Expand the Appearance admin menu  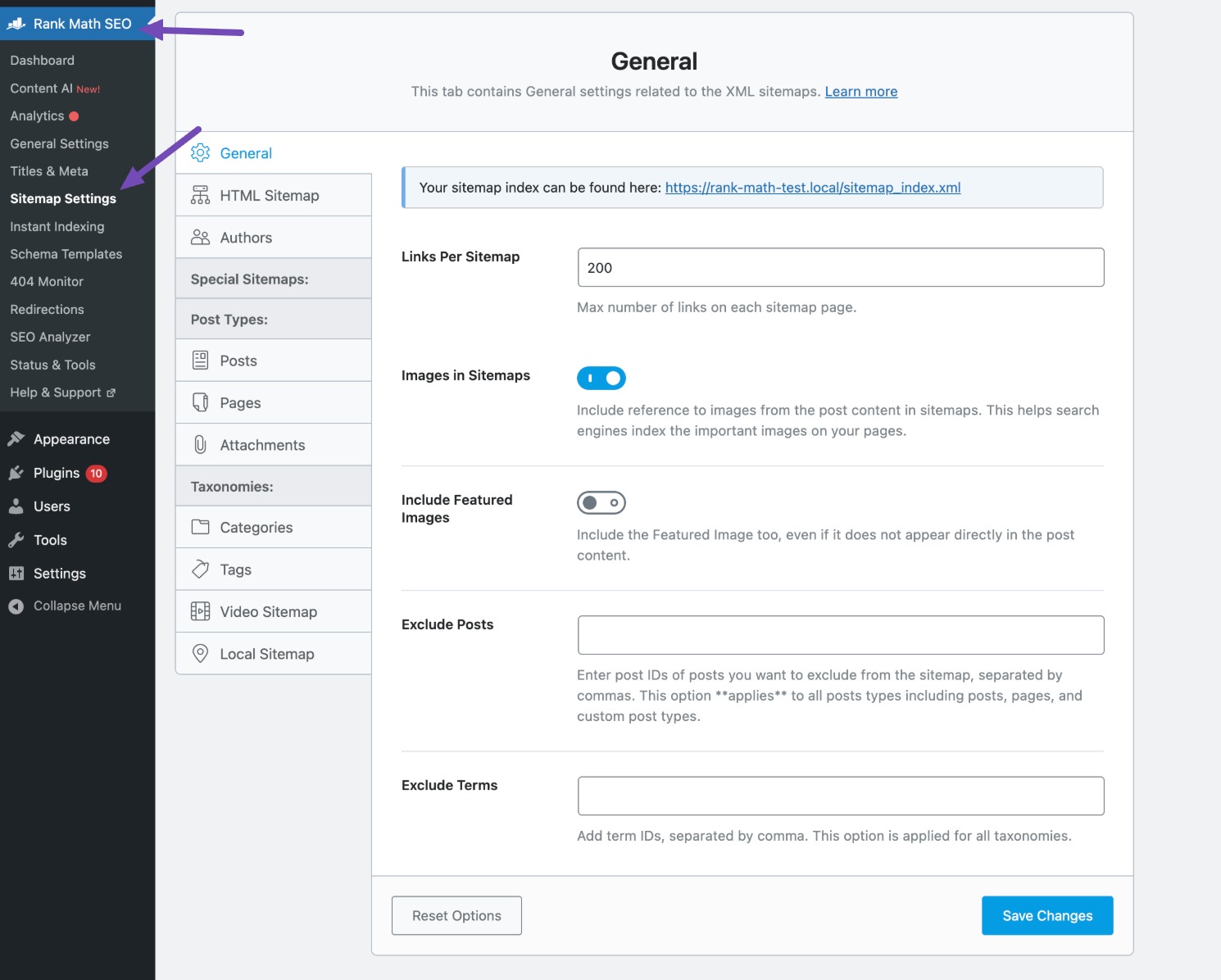coord(71,439)
